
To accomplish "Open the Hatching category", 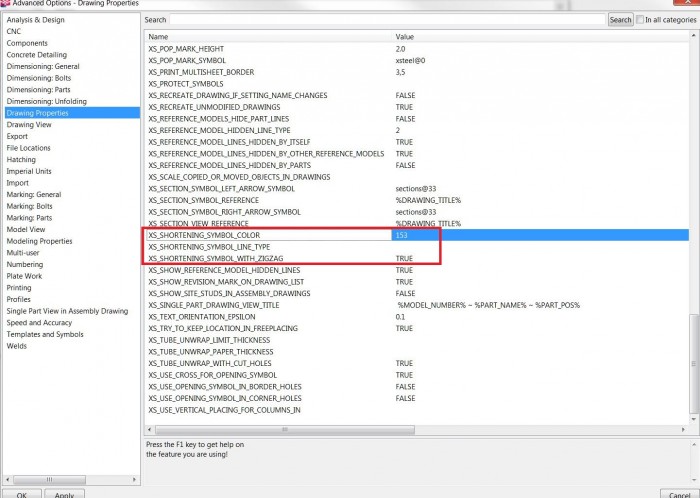I will click(21, 159).
